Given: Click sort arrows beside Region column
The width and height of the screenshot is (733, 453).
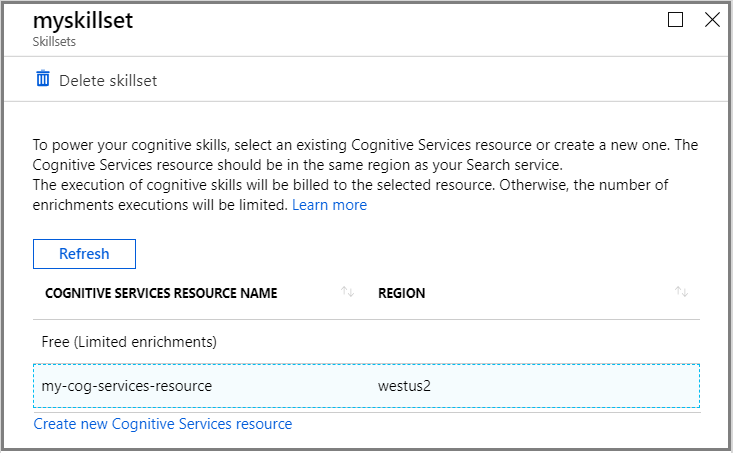Looking at the screenshot, I should point(681,292).
